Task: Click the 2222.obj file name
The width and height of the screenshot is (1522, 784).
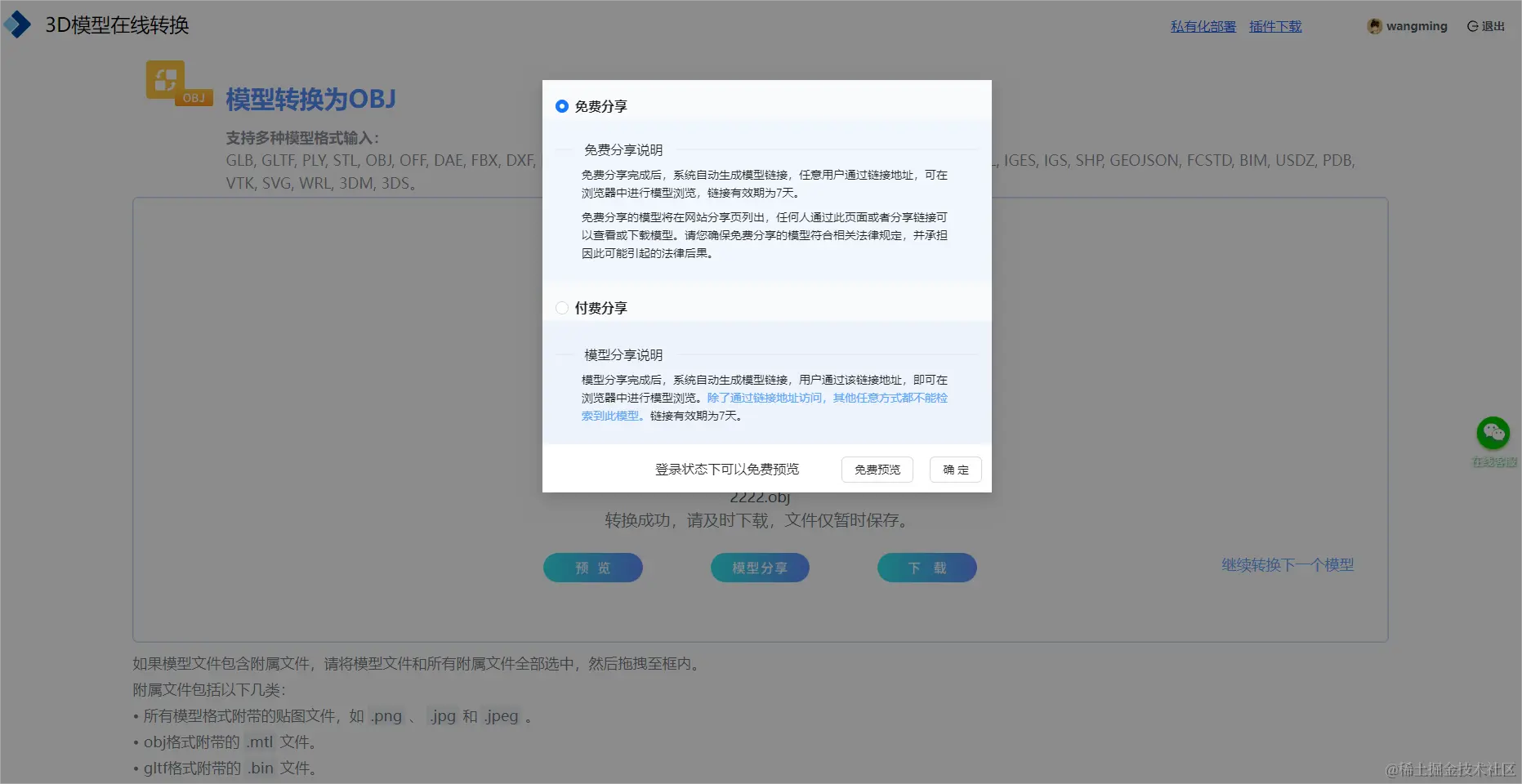Action: (x=760, y=496)
